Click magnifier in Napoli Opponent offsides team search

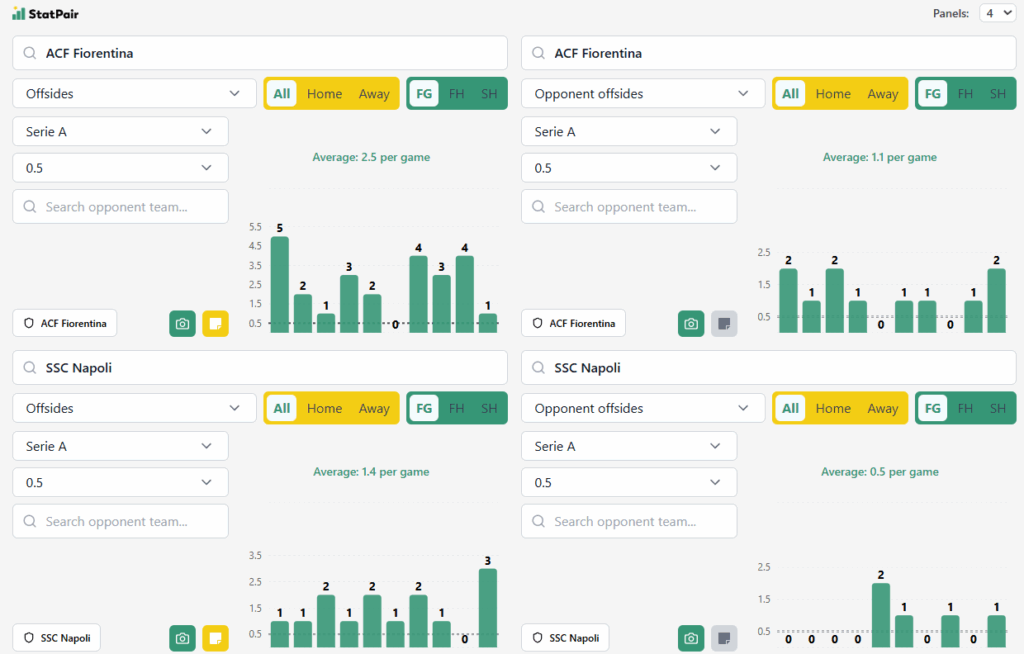point(538,368)
